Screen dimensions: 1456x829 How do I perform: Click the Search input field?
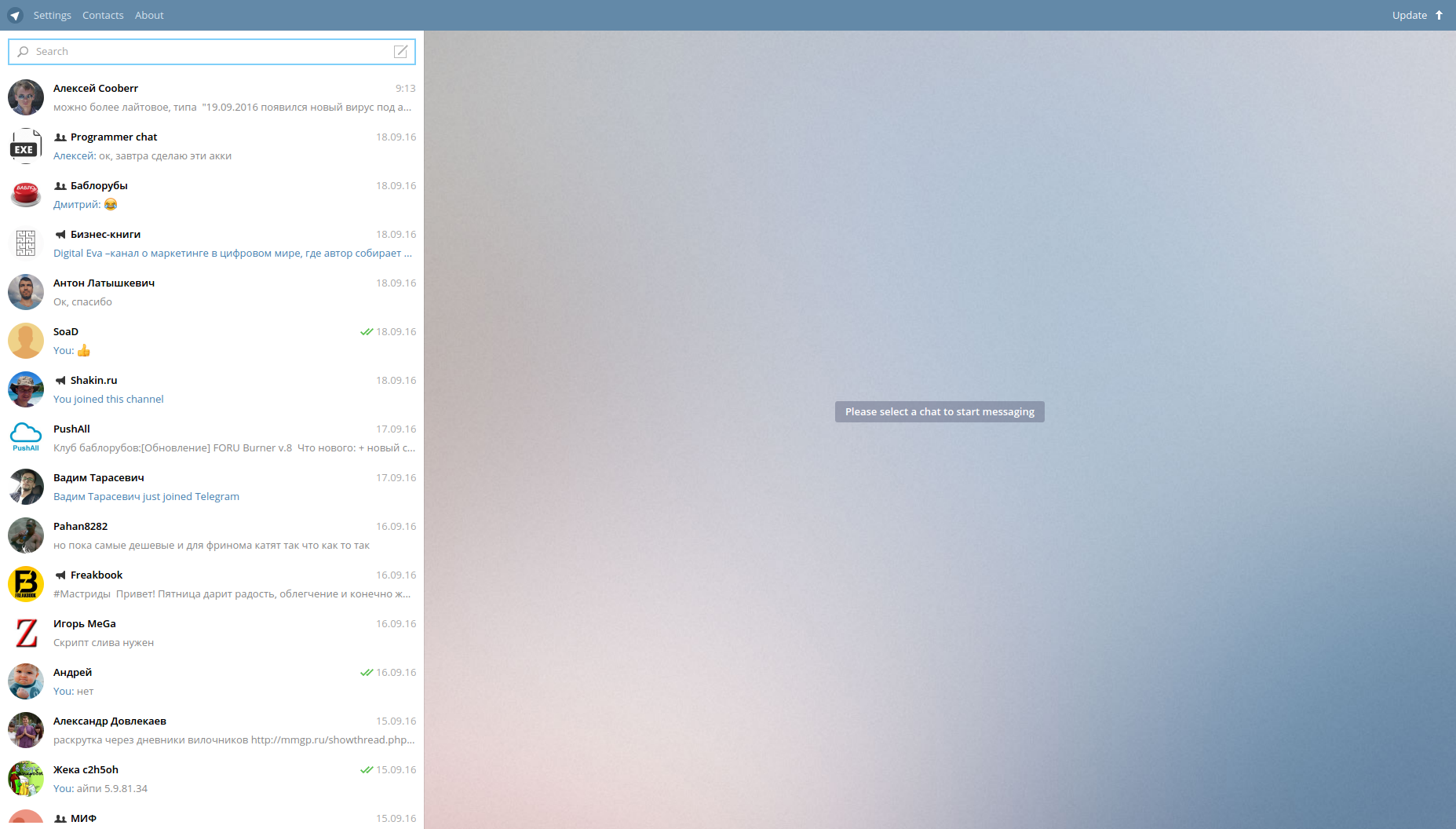212,51
